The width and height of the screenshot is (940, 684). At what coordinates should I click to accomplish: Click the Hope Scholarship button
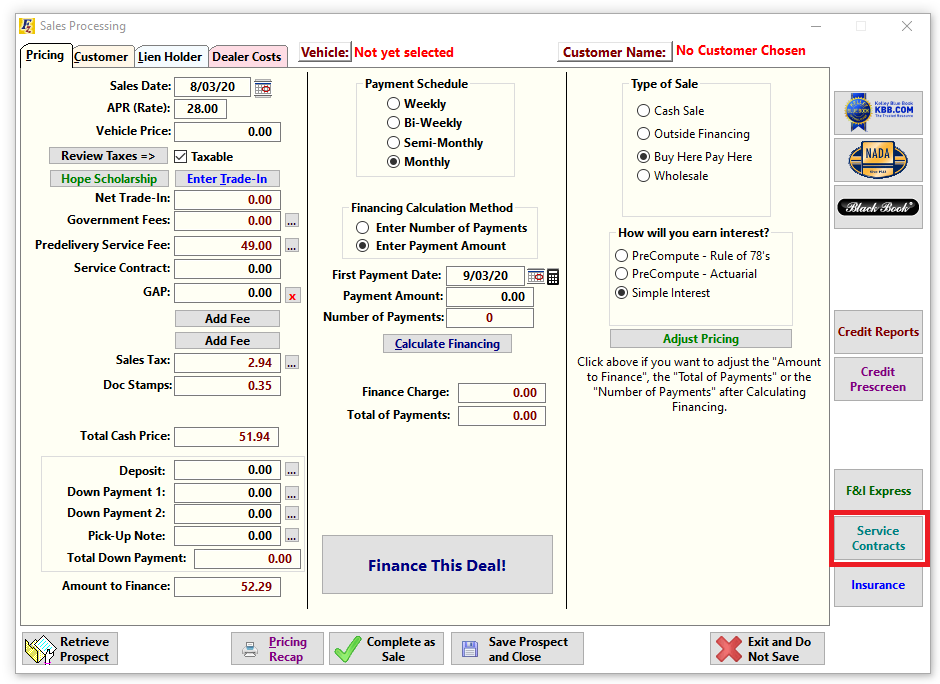109,179
